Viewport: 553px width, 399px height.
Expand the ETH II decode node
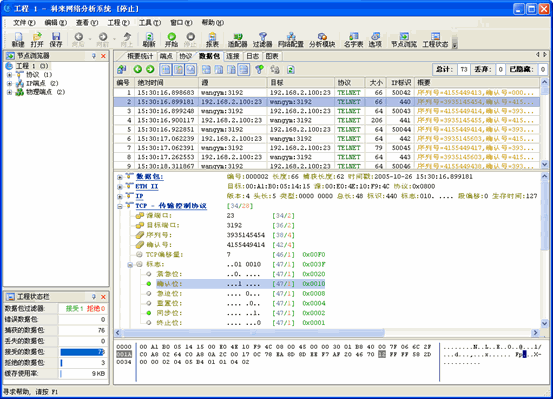click(x=120, y=187)
